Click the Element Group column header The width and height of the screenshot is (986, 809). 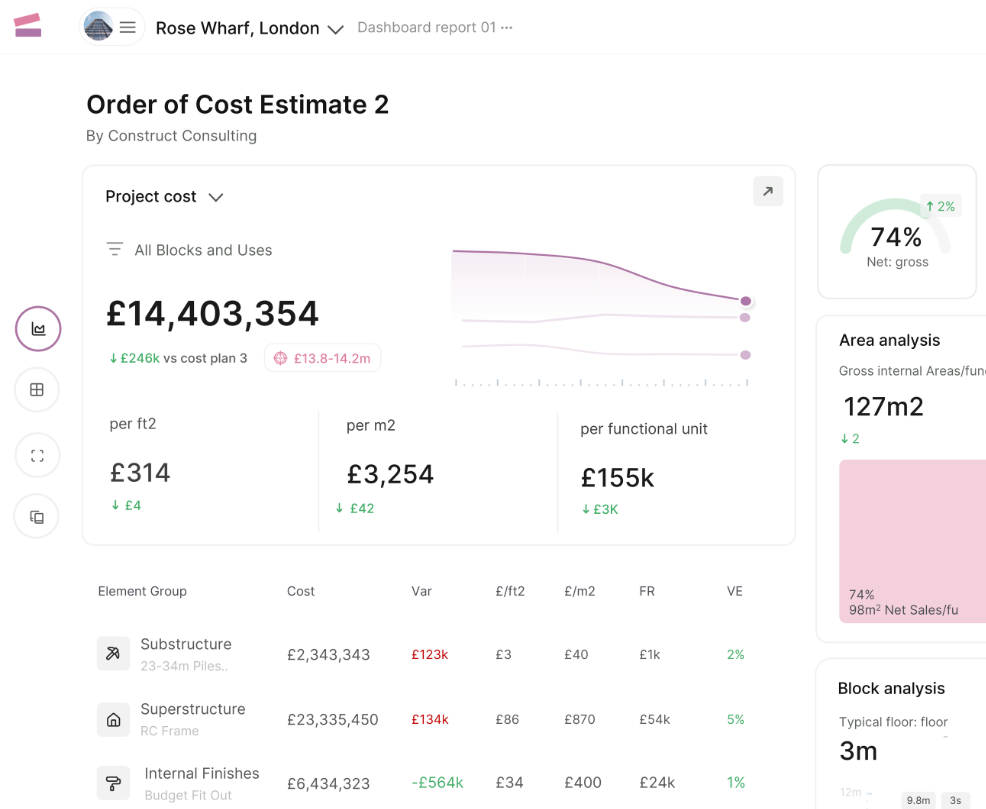click(142, 591)
